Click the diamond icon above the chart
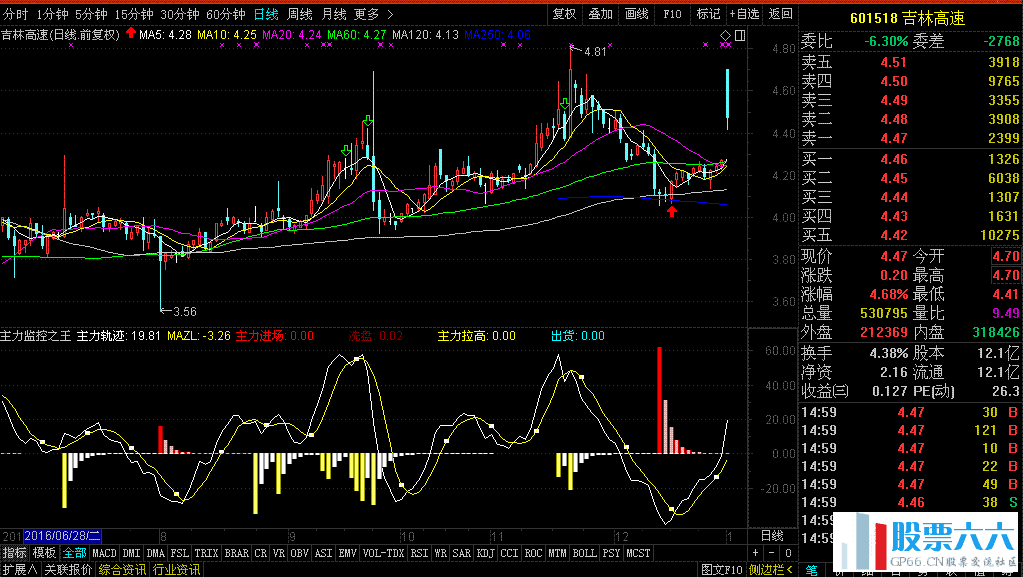Screen dimensions: 1023x577 pyautogui.click(x=725, y=35)
